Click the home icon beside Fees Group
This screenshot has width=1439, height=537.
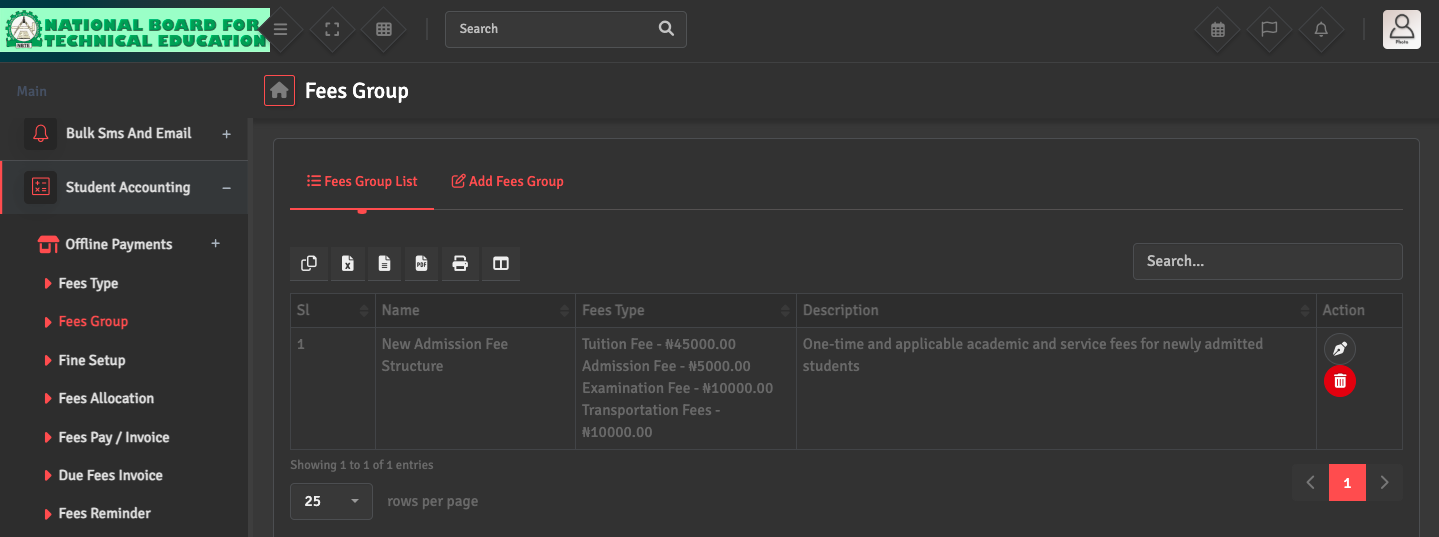pos(280,91)
